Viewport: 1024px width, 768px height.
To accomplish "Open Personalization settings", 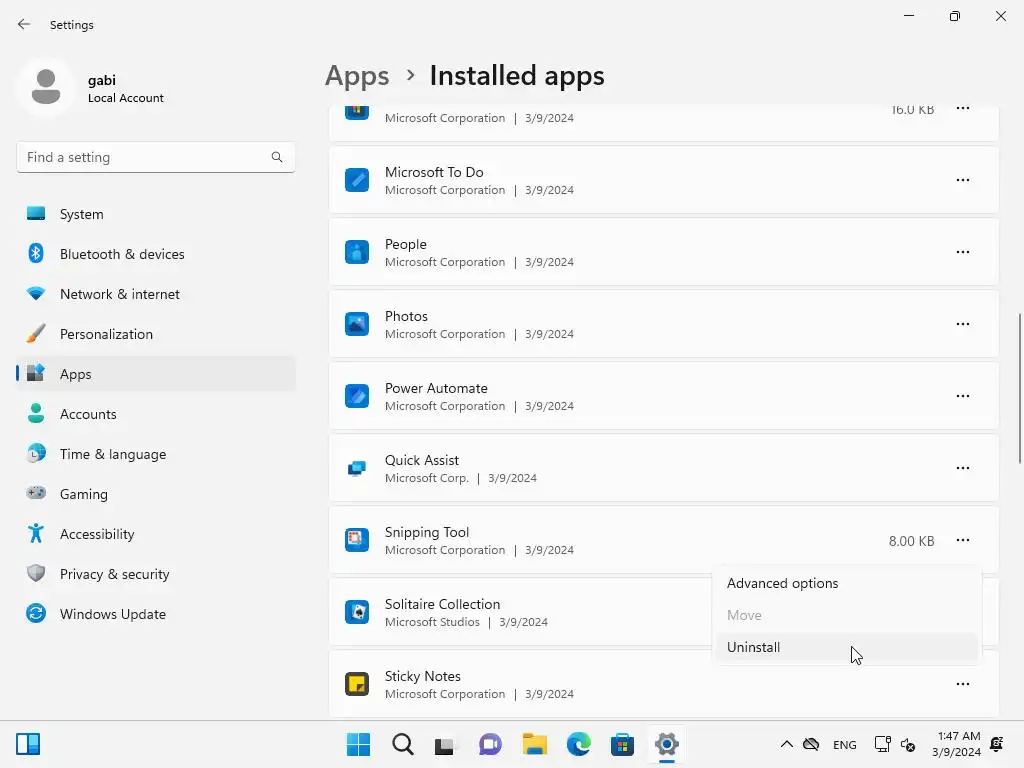I will tap(156, 334).
